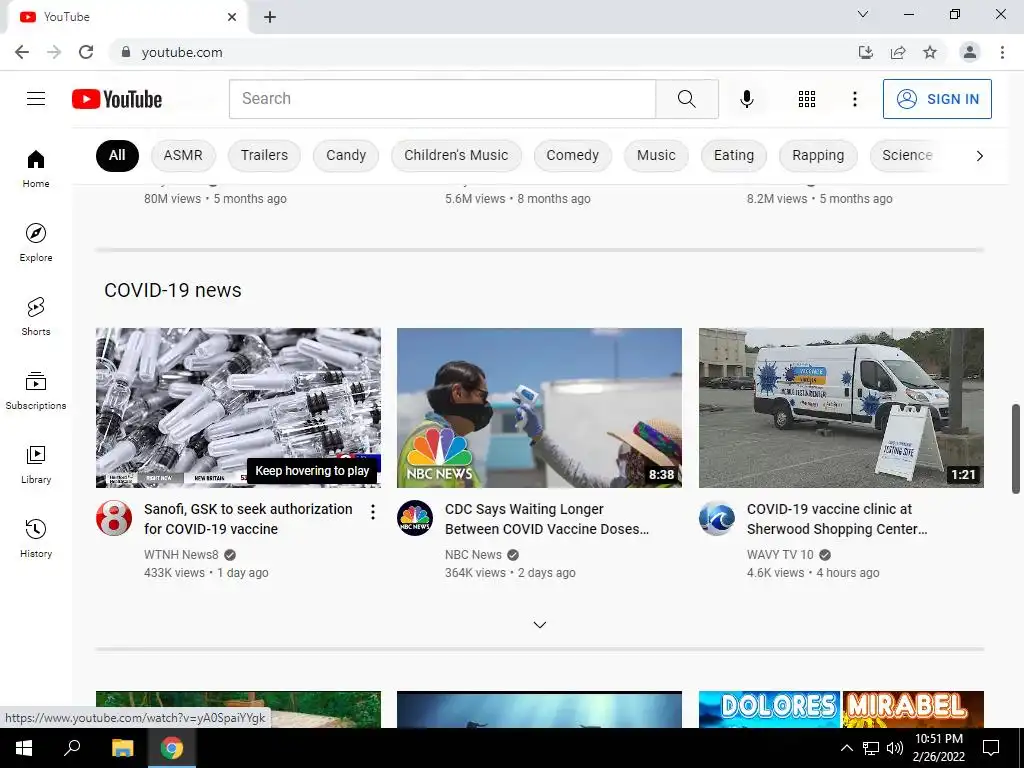Image resolution: width=1024 pixels, height=768 pixels.
Task: Share this page from address bar
Action: click(x=898, y=52)
